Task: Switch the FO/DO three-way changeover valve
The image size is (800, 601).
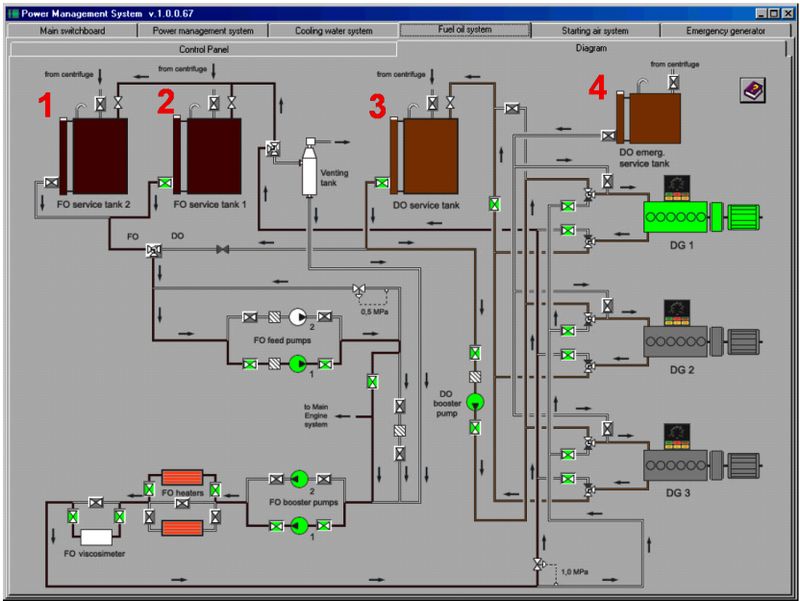Action: [x=154, y=250]
